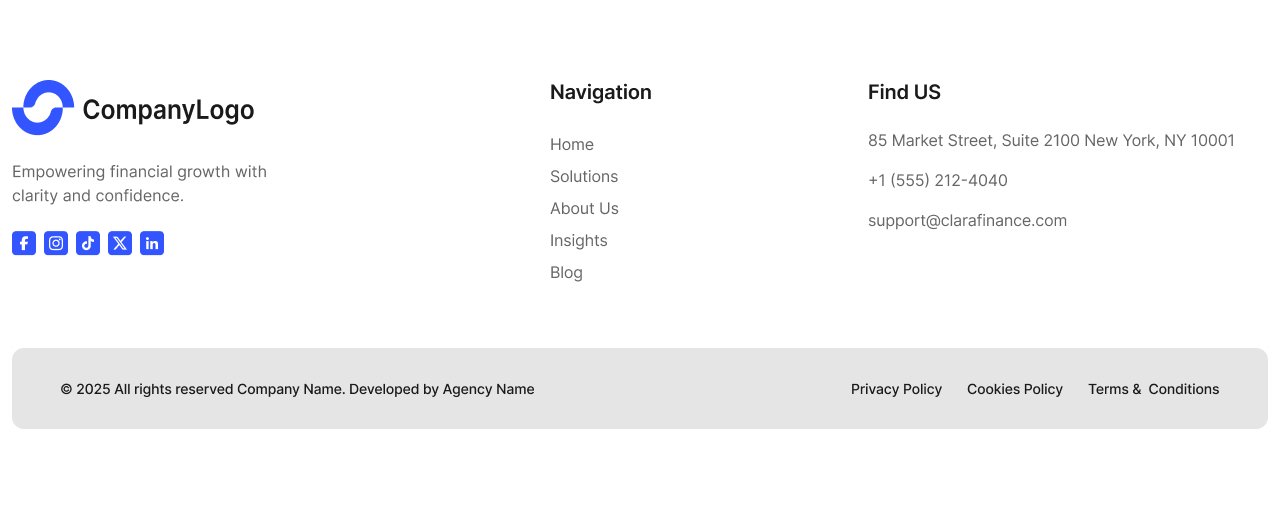Click the 85 Market Street address

(1051, 141)
